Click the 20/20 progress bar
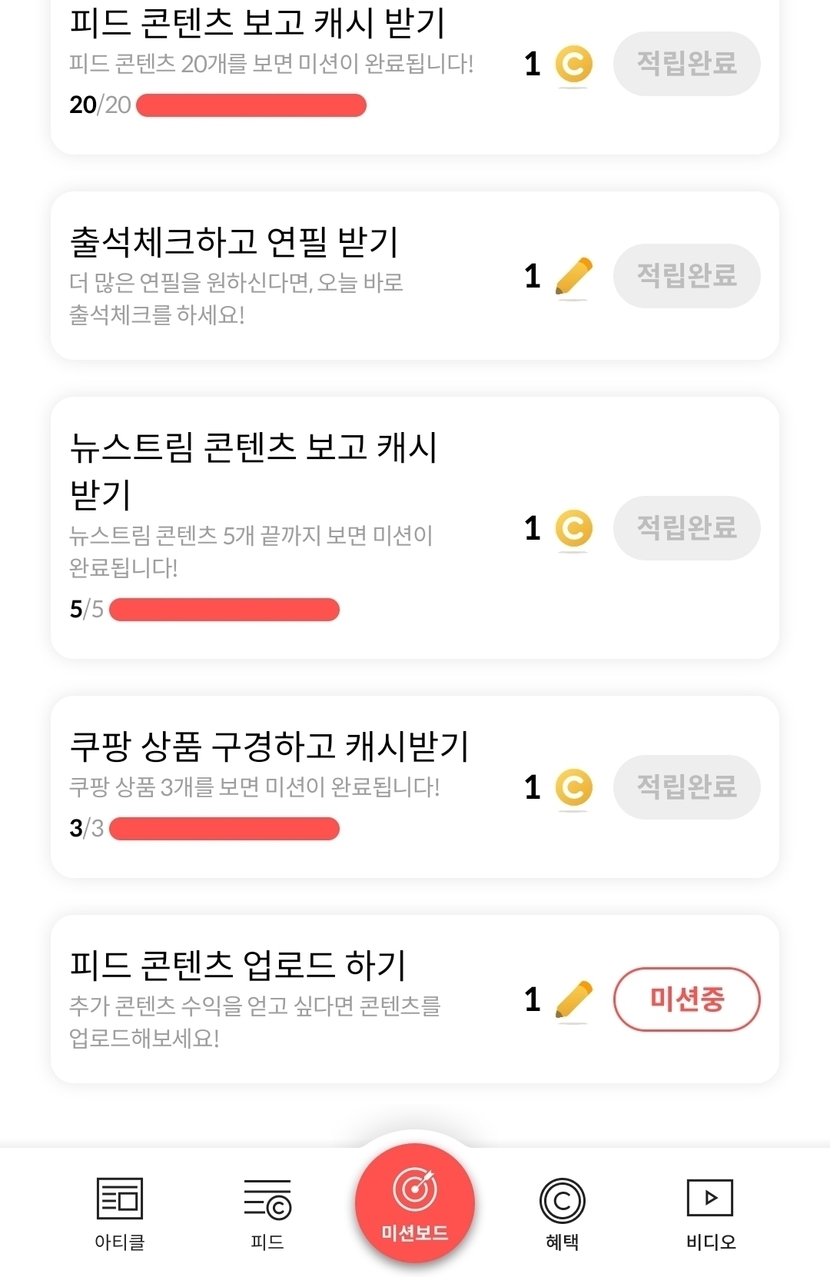This screenshot has height=1277, width=830. (251, 105)
